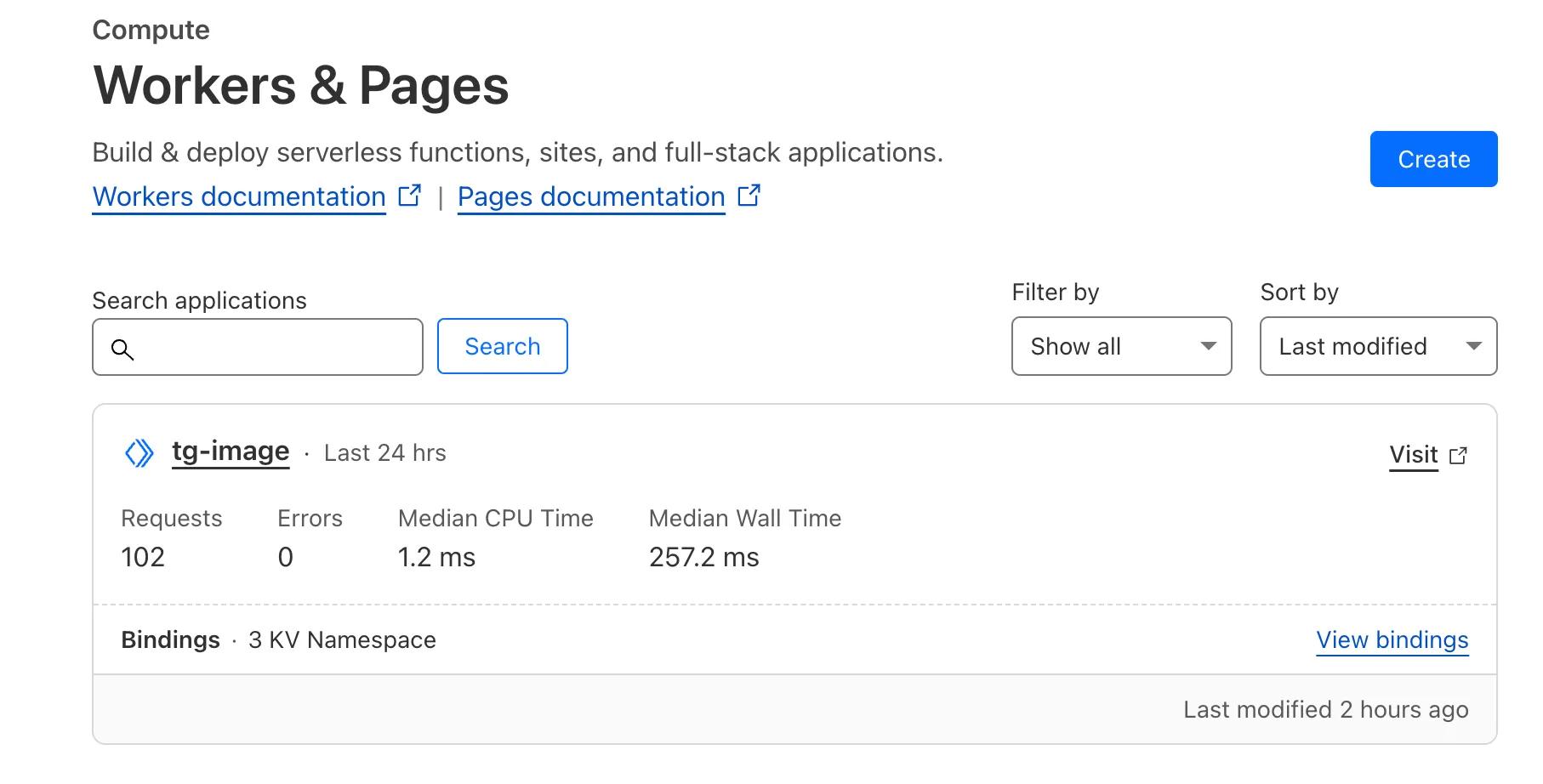Image resolution: width=1543 pixels, height=784 pixels.
Task: Open the Workers documentation link
Action: [239, 196]
